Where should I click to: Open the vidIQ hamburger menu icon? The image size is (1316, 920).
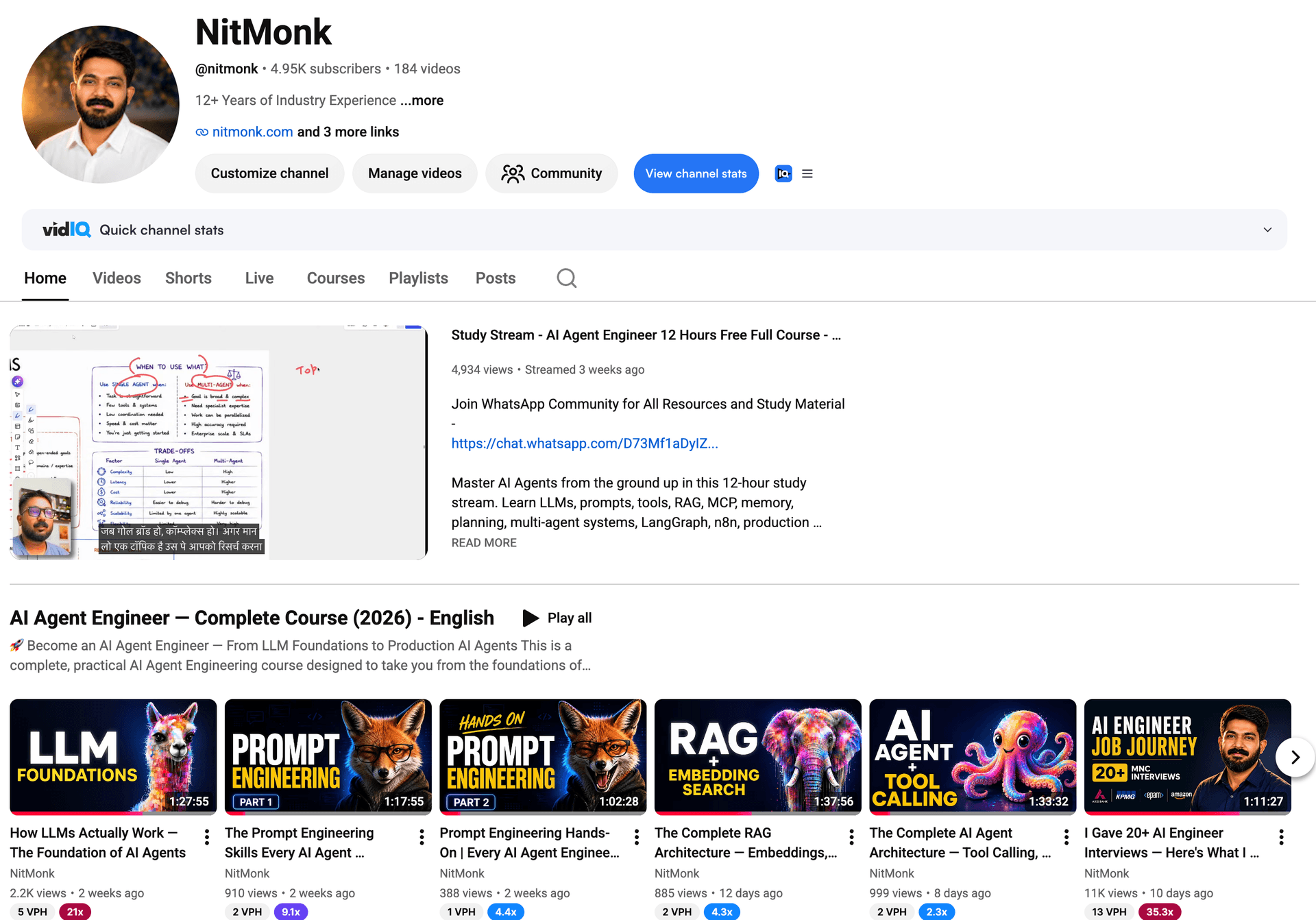point(807,173)
